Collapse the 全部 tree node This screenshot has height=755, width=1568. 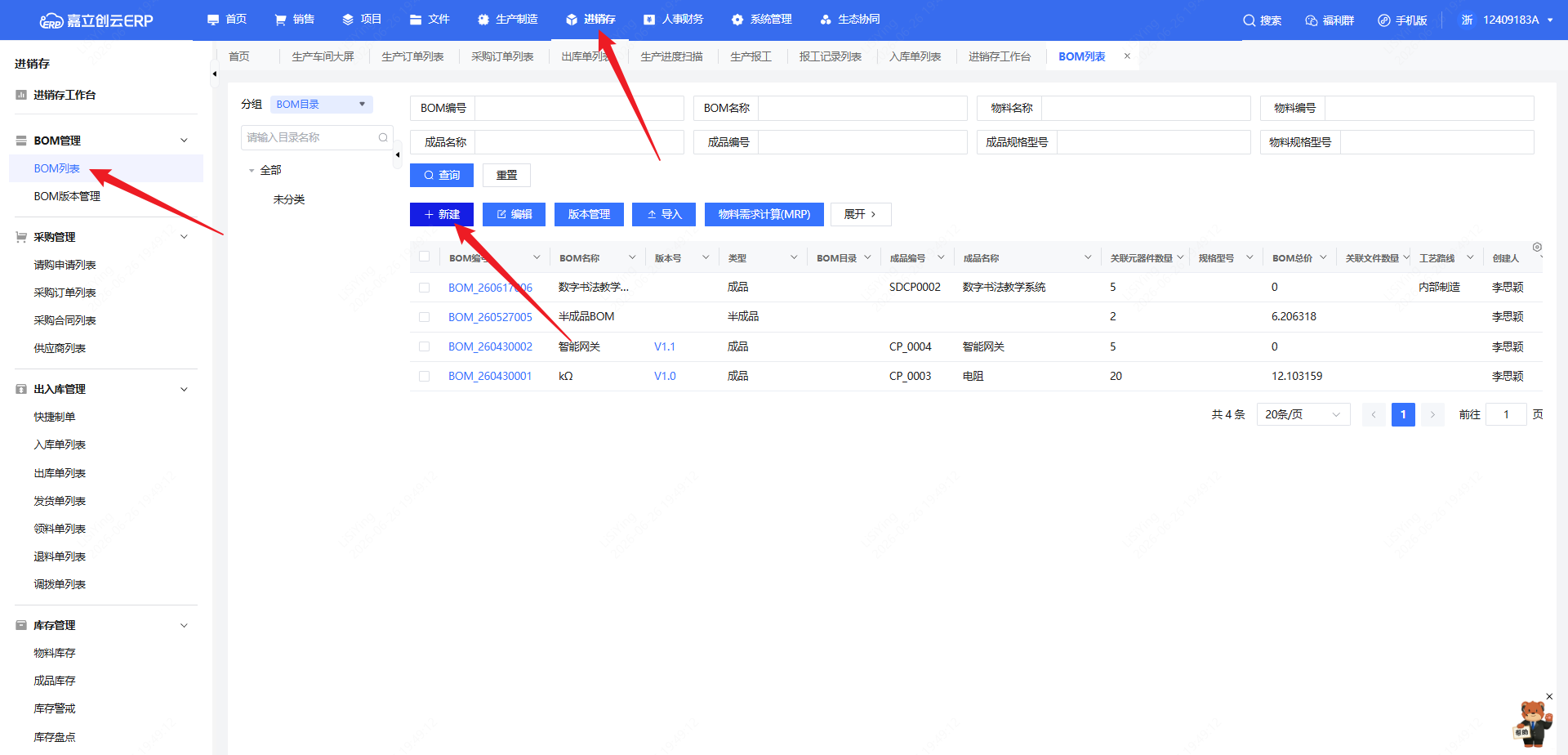pos(252,171)
